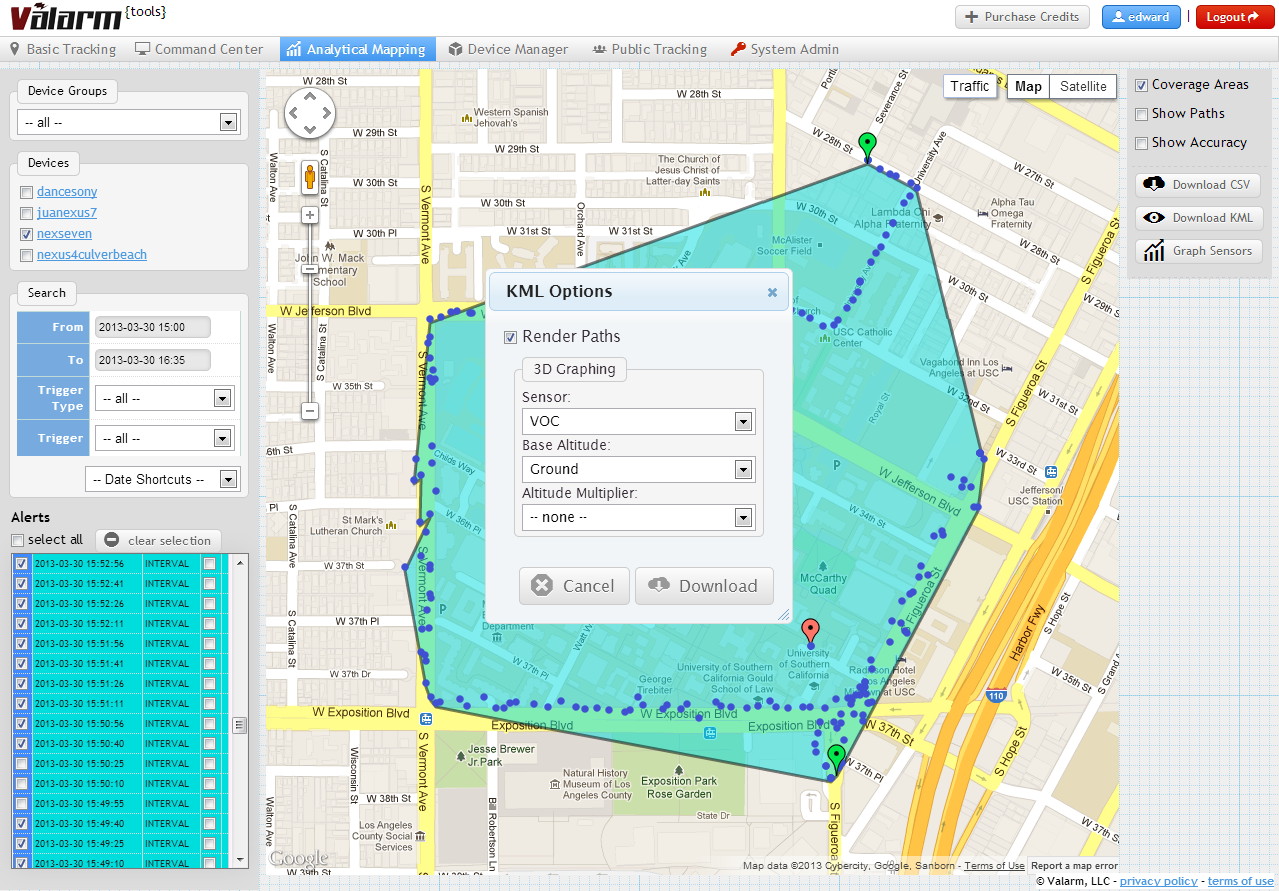Switch to the Device Manager tab

(x=508, y=49)
